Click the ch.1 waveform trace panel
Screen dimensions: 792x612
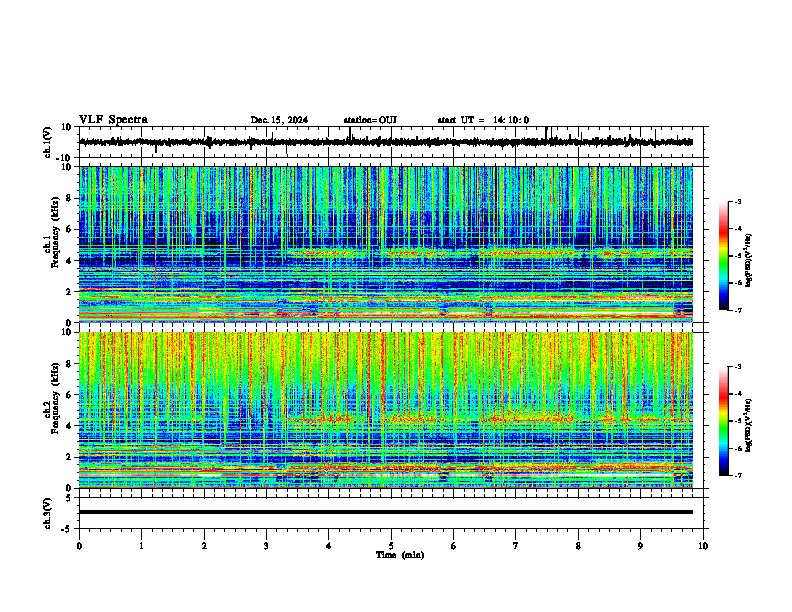[391, 142]
